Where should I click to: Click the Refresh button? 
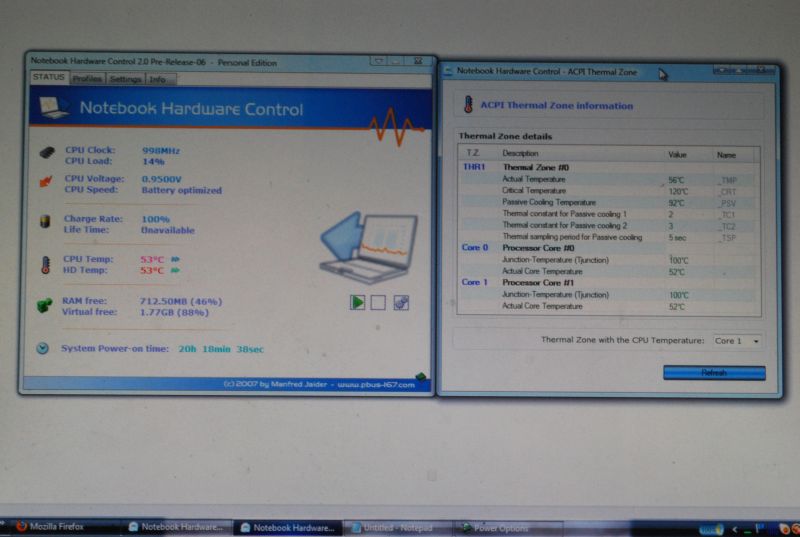(x=714, y=373)
